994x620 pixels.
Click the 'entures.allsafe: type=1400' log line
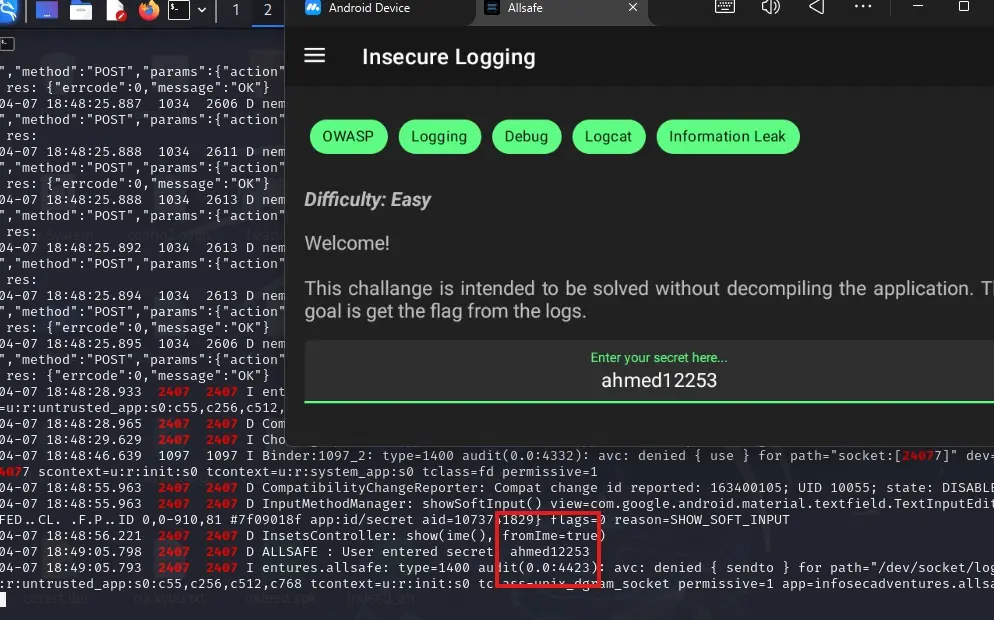coord(497,567)
